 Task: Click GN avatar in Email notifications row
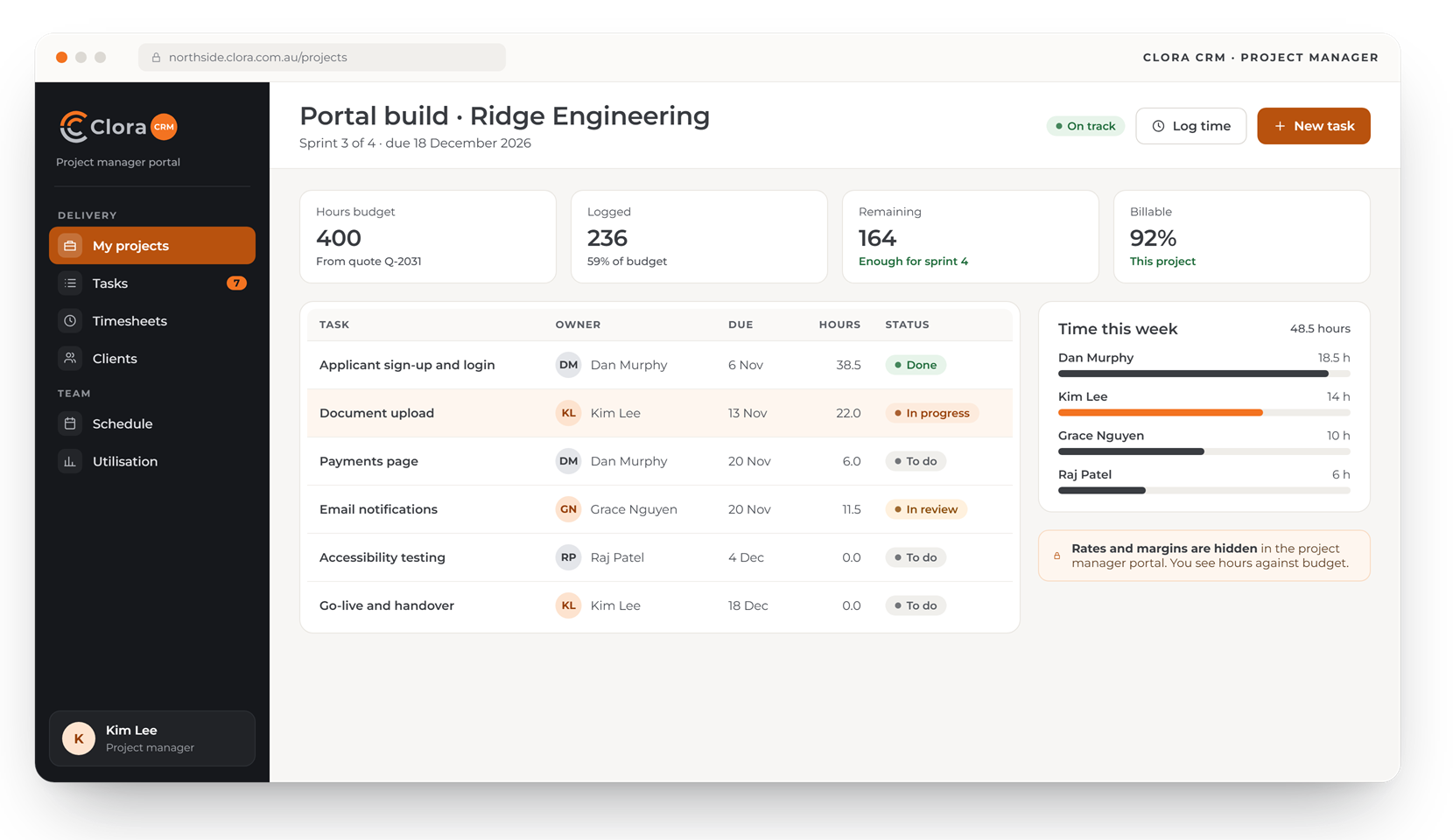tap(568, 509)
